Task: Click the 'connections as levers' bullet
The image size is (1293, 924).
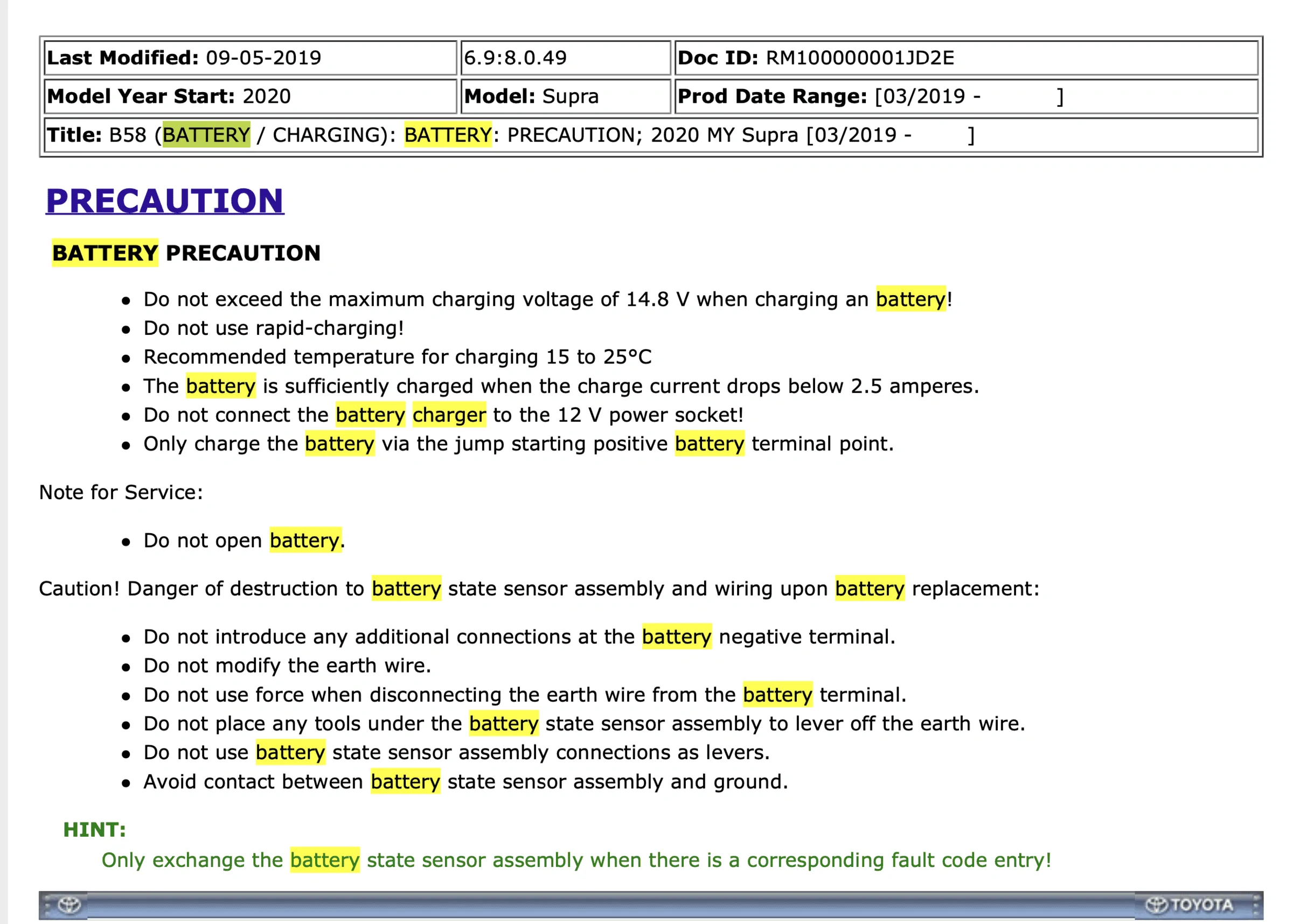Action: point(456,753)
